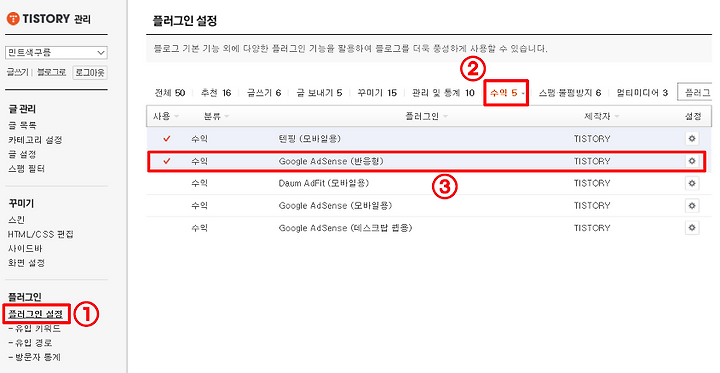The width and height of the screenshot is (720, 373).
Task: Click the 플러그 button cut off at right of tabs
Action: tap(695, 92)
